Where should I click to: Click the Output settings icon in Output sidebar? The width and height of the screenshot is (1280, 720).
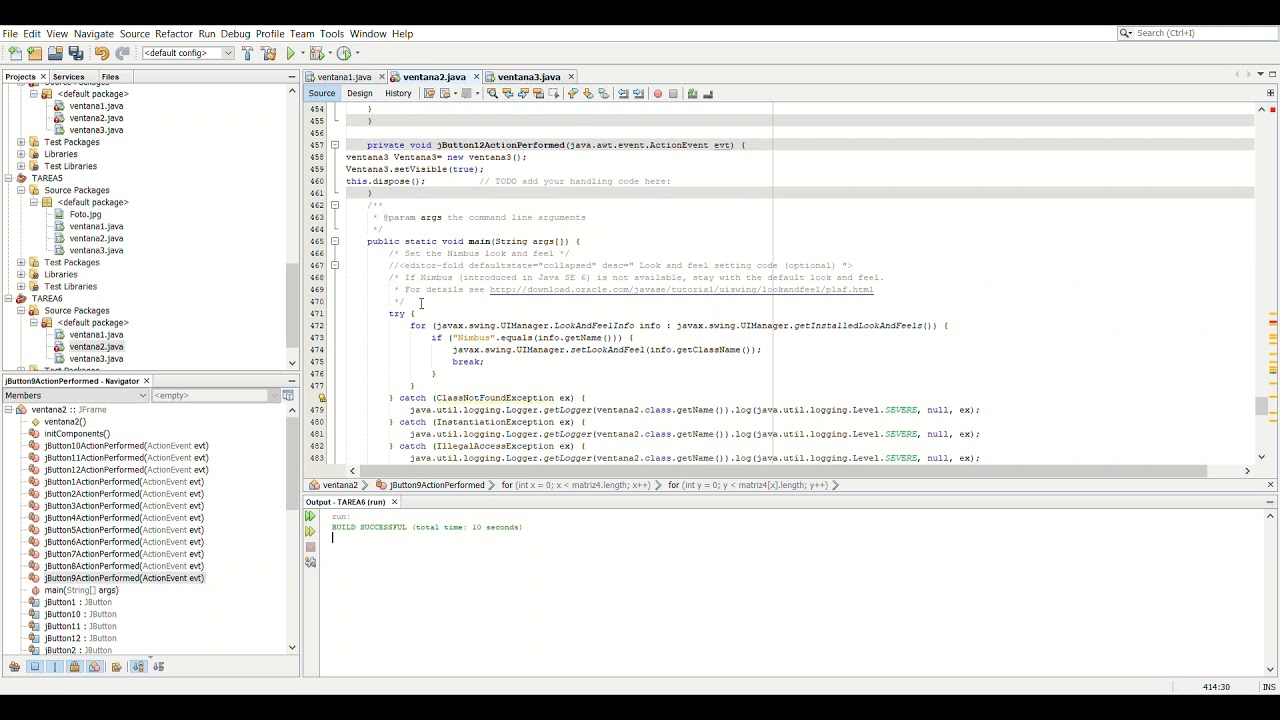click(x=311, y=562)
